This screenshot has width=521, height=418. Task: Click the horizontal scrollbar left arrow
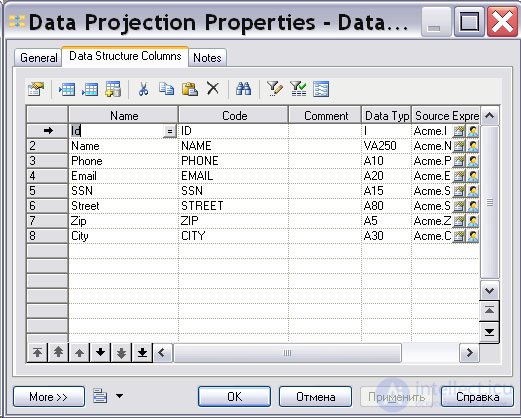coord(162,353)
